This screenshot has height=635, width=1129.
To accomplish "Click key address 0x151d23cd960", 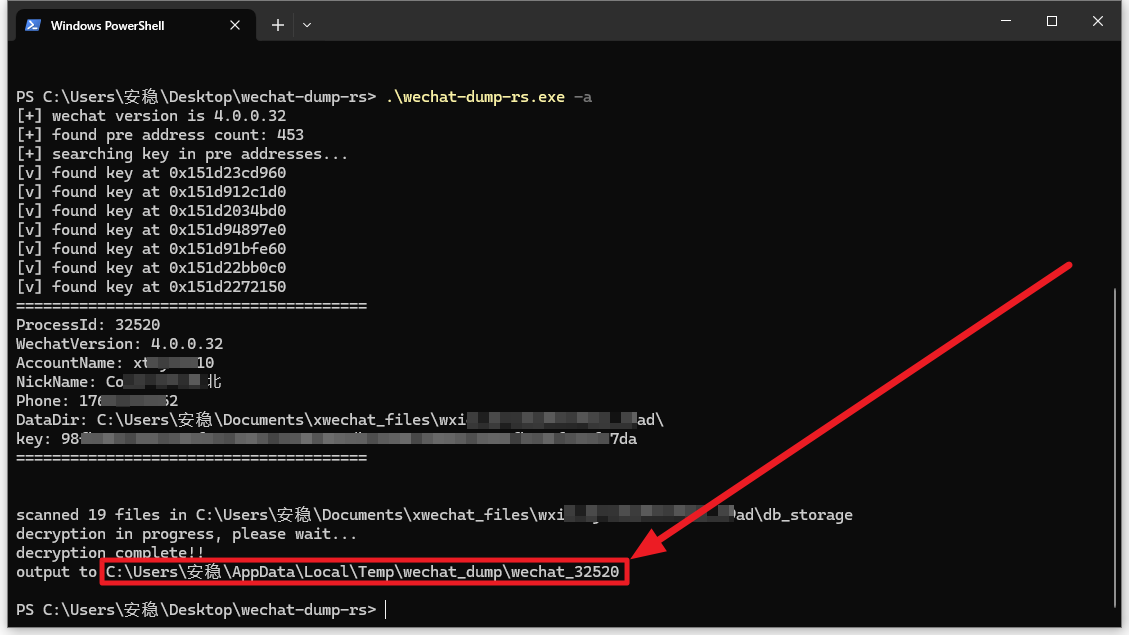I will tap(228, 173).
